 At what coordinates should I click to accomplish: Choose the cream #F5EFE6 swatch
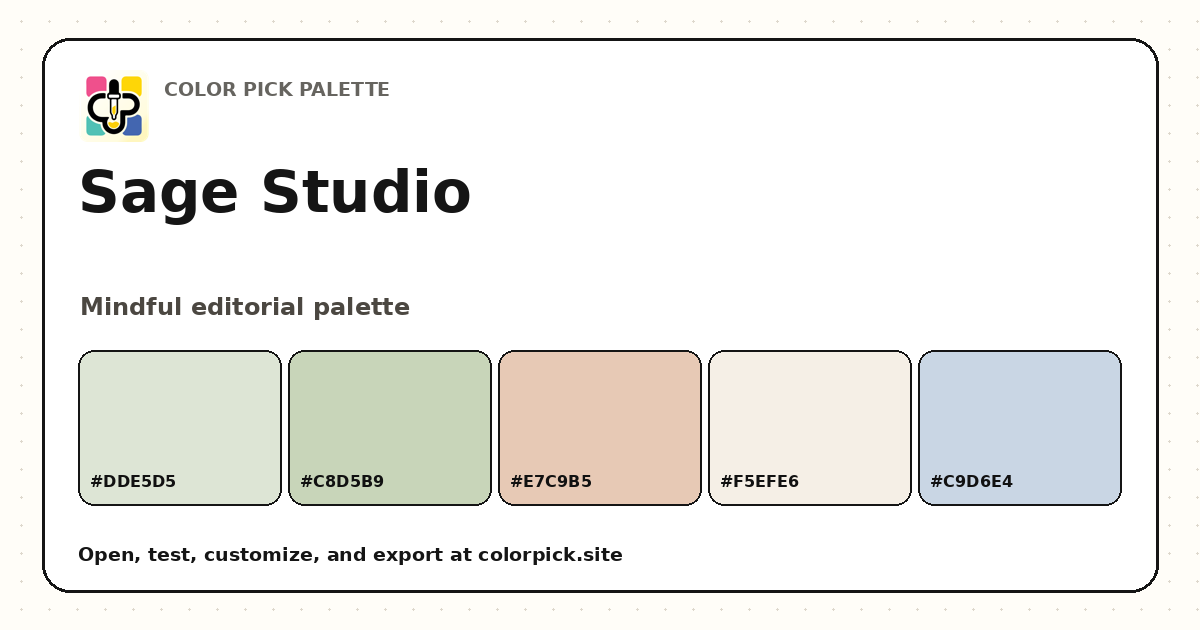[x=810, y=428]
